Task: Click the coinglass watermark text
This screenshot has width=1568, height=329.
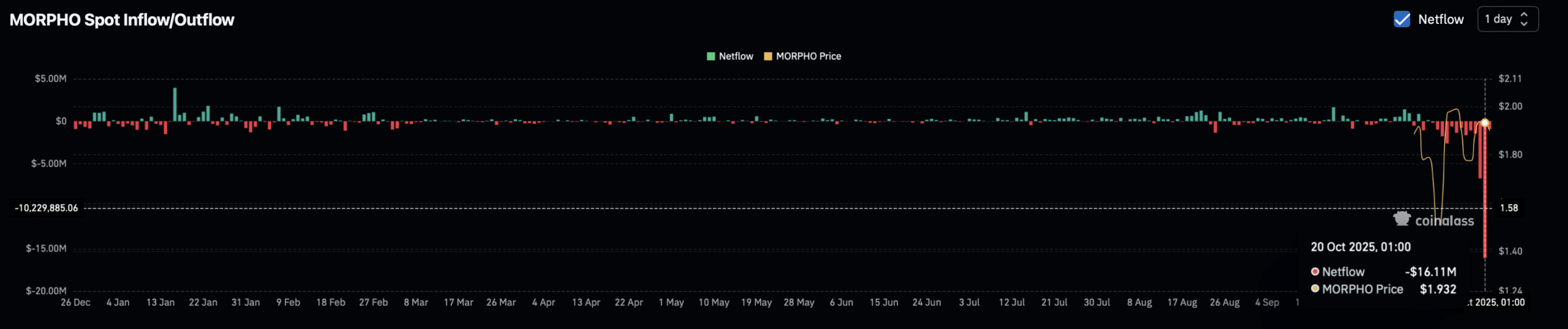Action: pos(1444,221)
